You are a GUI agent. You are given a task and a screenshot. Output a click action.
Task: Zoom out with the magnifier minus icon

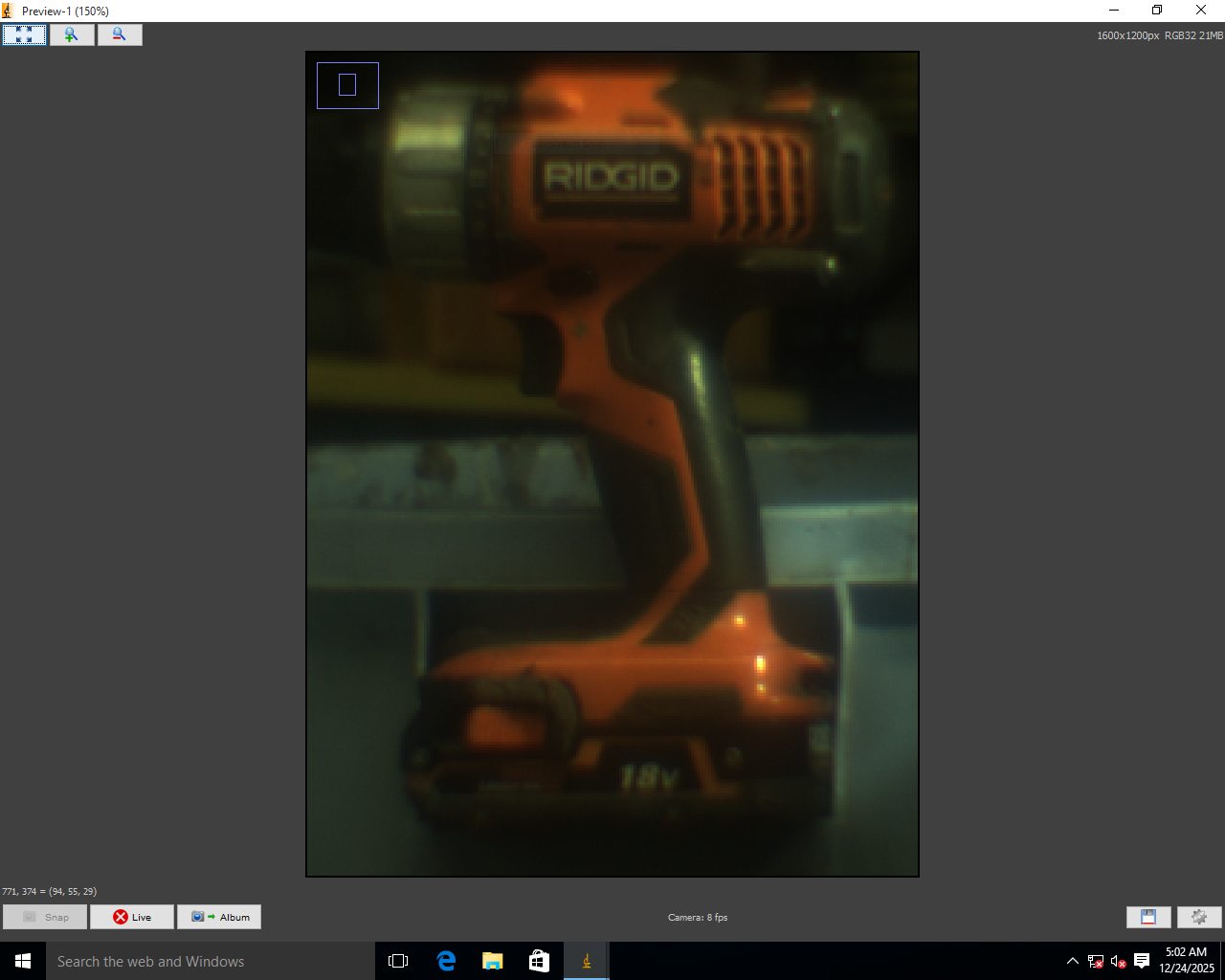coord(120,34)
